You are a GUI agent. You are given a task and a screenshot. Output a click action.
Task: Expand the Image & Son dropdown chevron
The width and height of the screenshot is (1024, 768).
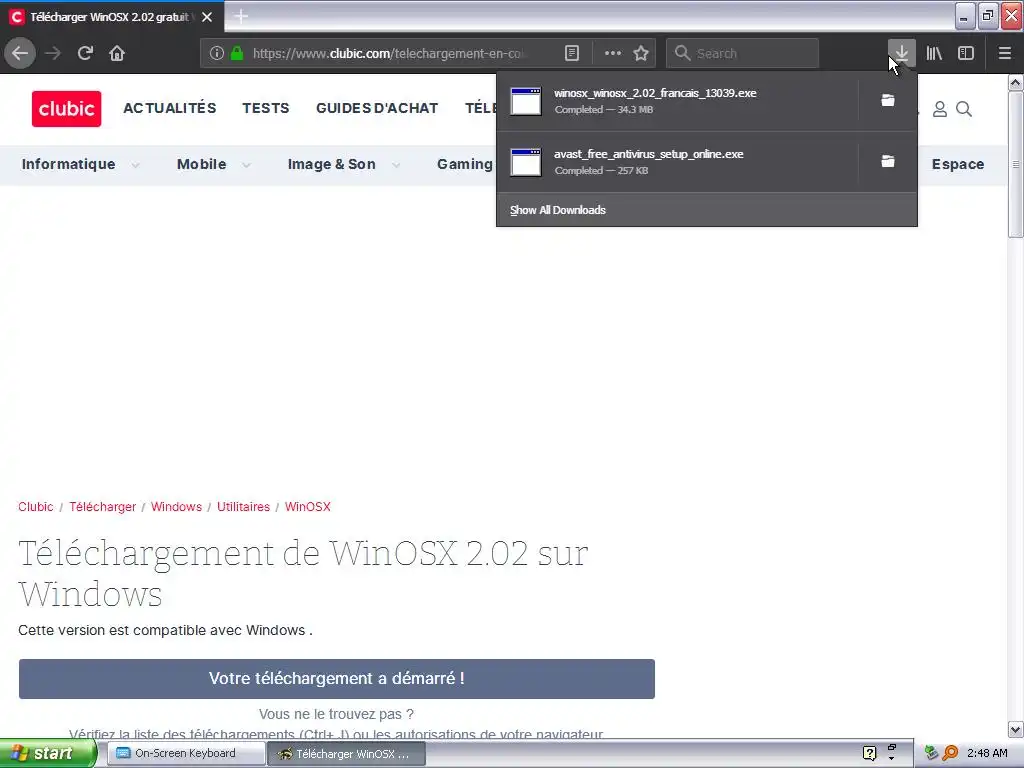pyautogui.click(x=396, y=165)
